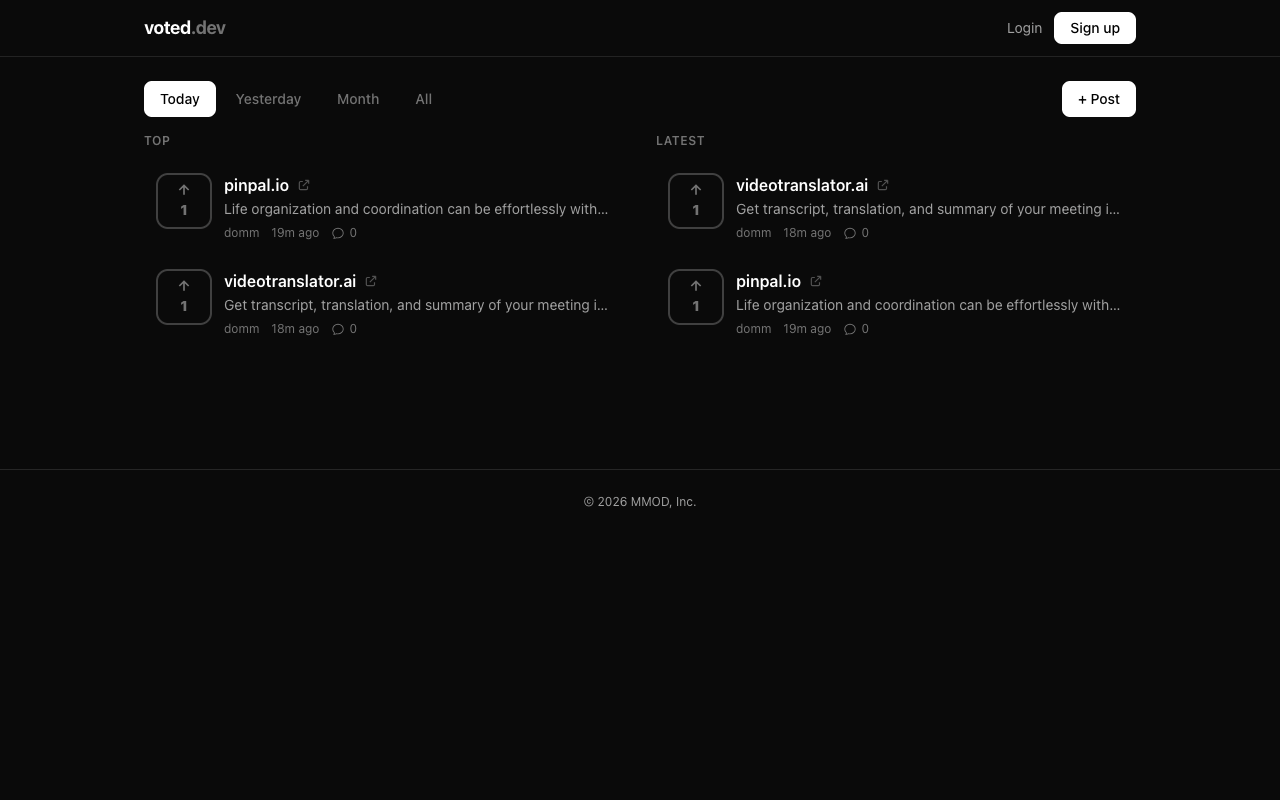
Task: Switch to the Yesterday tab
Action: (268, 99)
